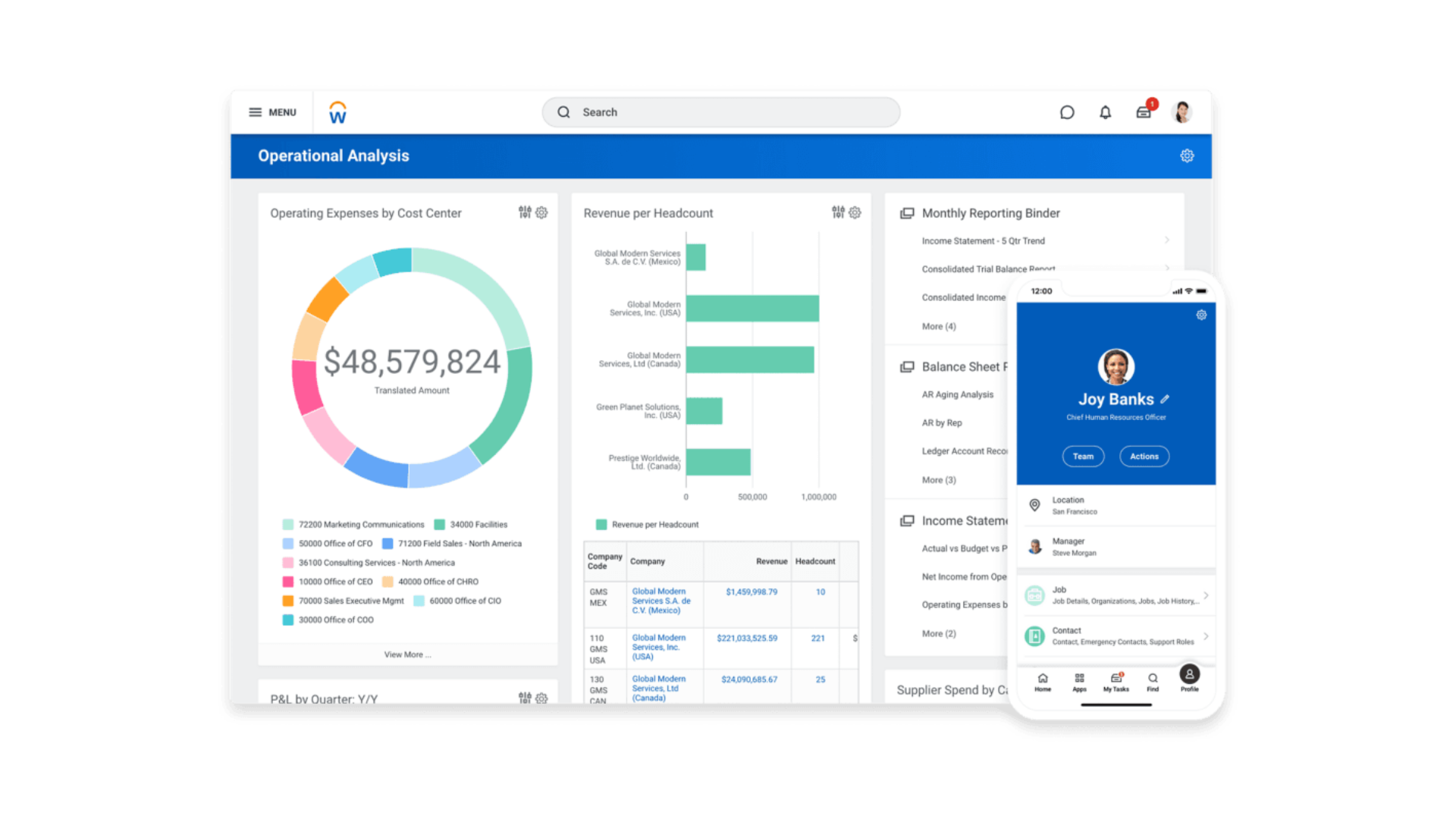
Task: Click the Workday logo icon
Action: point(337,112)
